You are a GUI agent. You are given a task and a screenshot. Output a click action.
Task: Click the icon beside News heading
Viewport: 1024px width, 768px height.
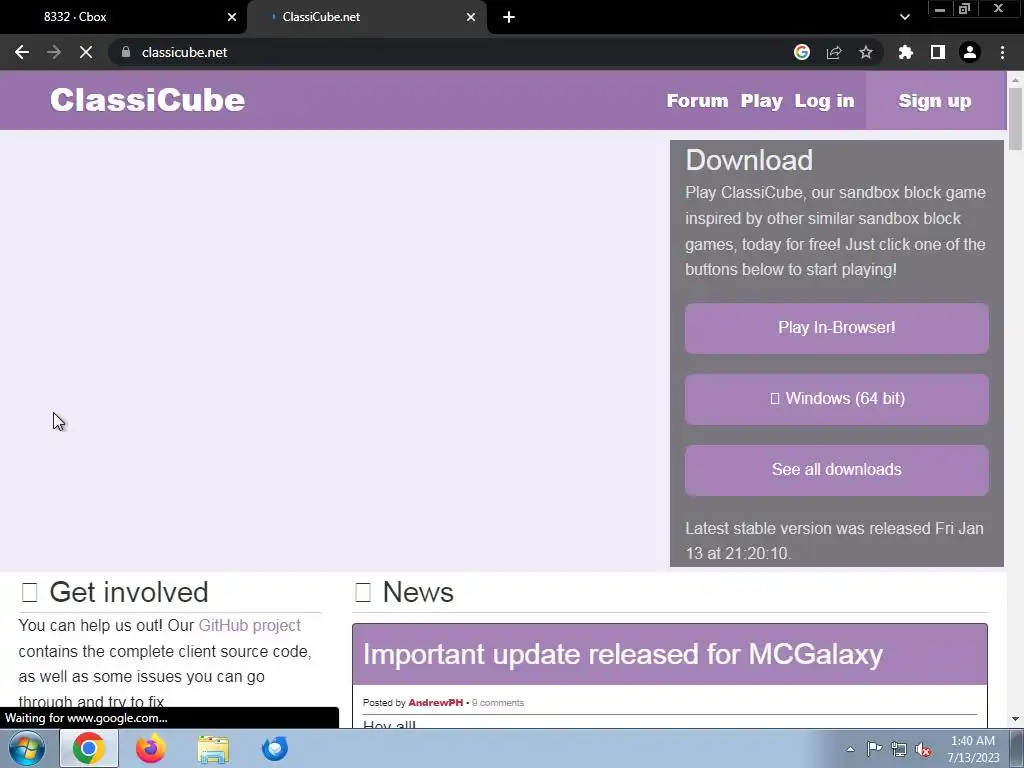pos(362,592)
